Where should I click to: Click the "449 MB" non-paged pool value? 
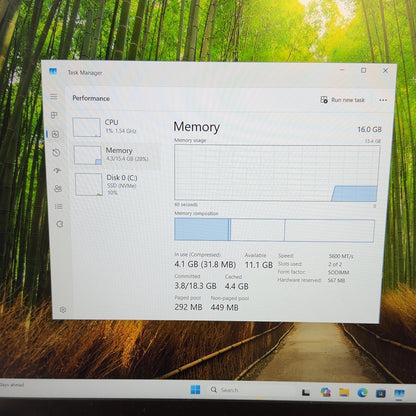(x=224, y=307)
